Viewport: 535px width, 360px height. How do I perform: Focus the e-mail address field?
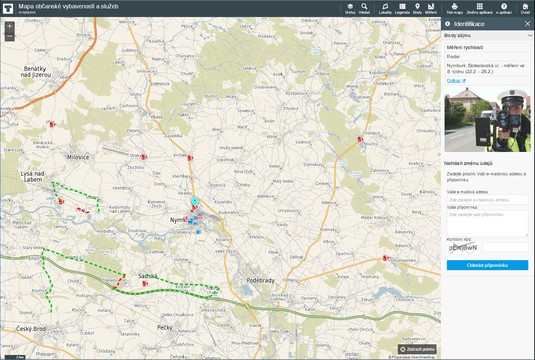click(488, 200)
